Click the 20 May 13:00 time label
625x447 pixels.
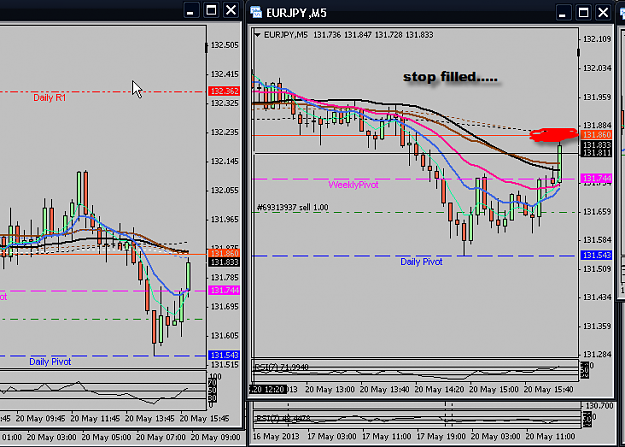[x=330, y=389]
